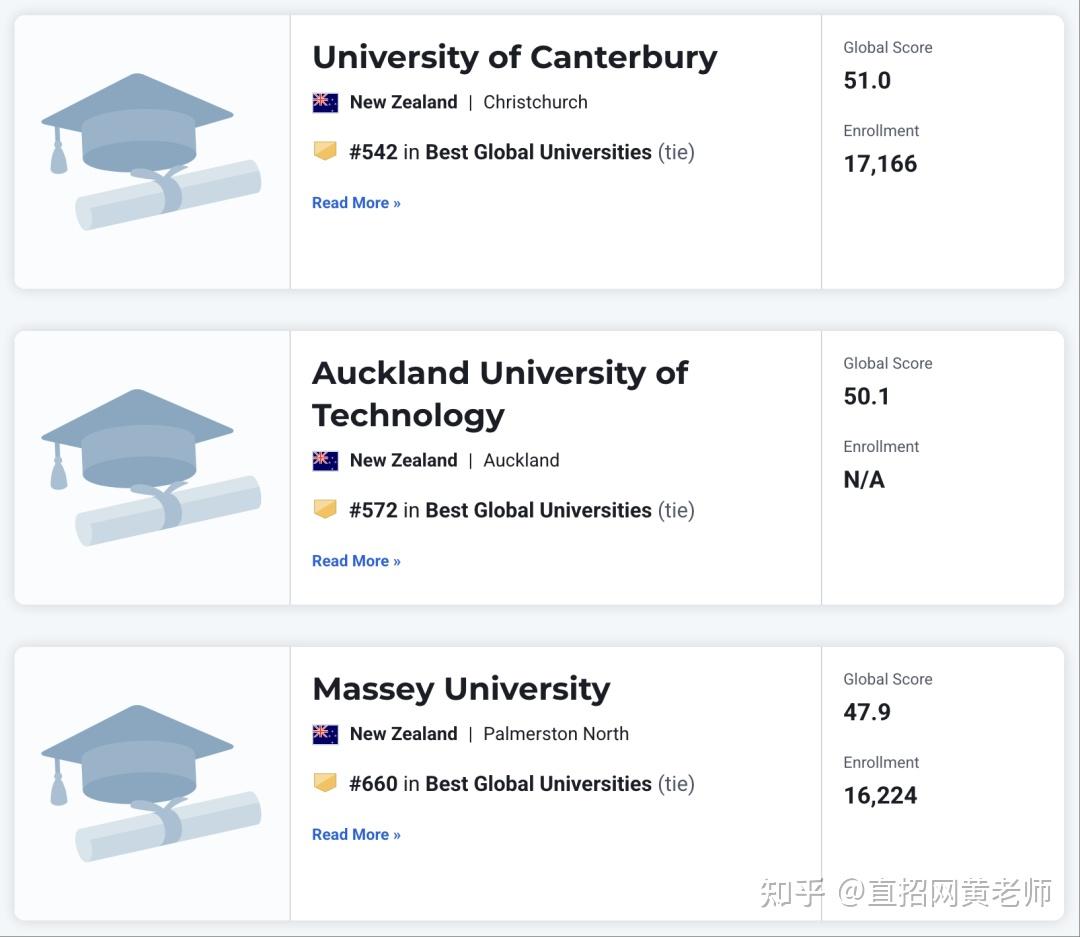
Task: Open the Massey University heading
Action: coord(461,690)
